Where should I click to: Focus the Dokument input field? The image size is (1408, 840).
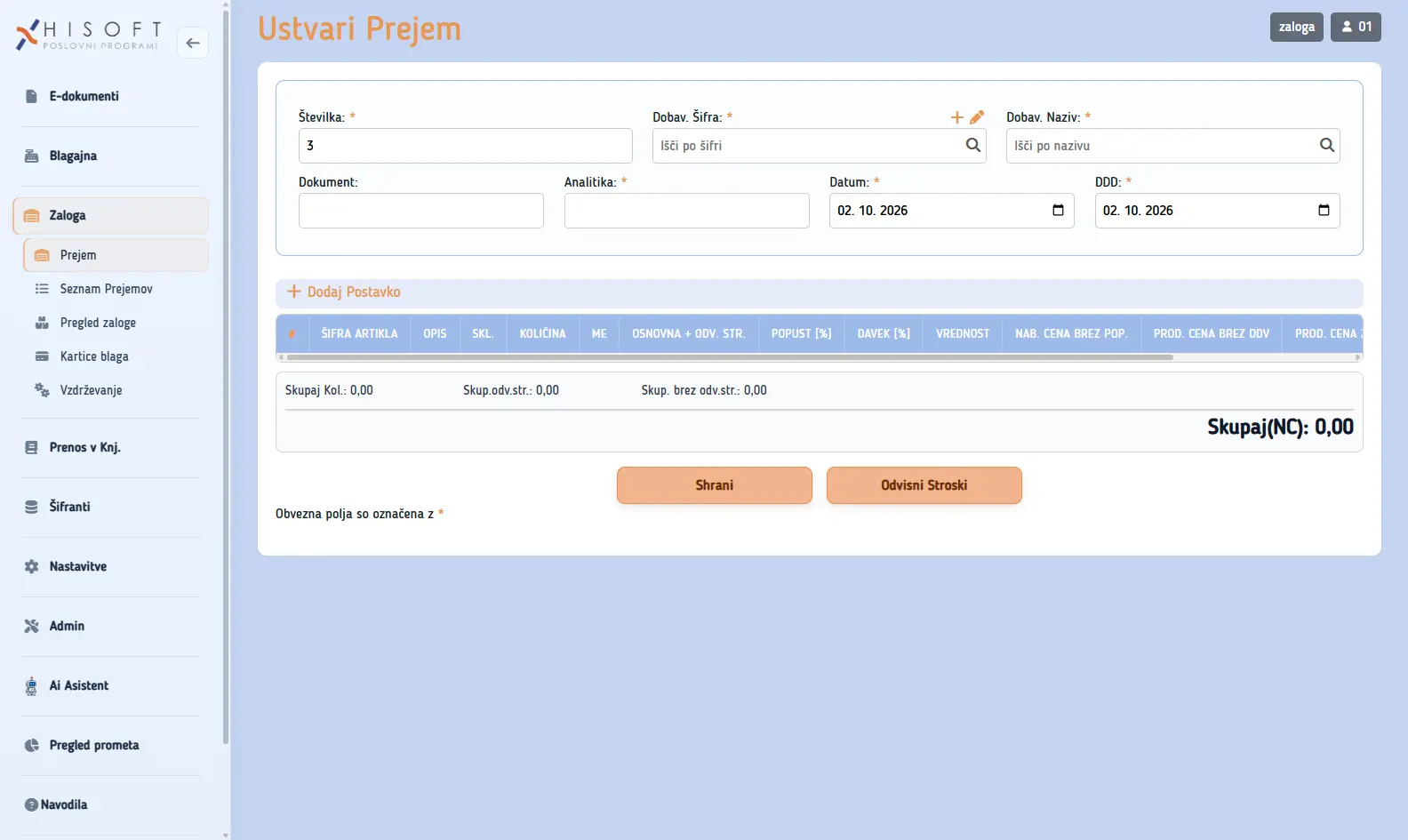click(x=421, y=211)
